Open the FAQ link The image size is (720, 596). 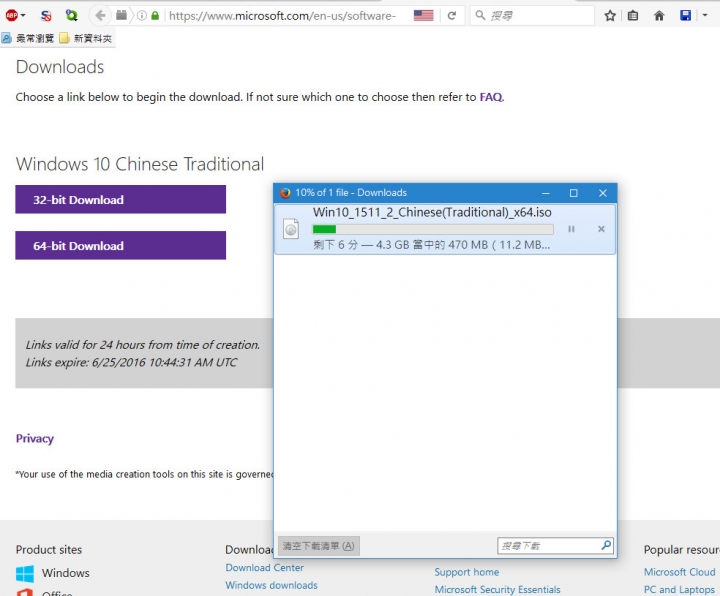[x=491, y=97]
